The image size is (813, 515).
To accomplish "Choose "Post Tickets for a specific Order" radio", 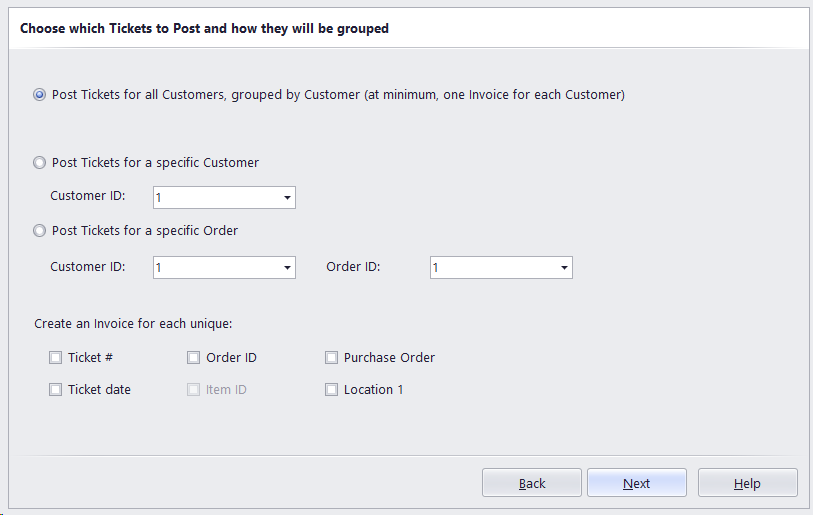I will (x=40, y=230).
